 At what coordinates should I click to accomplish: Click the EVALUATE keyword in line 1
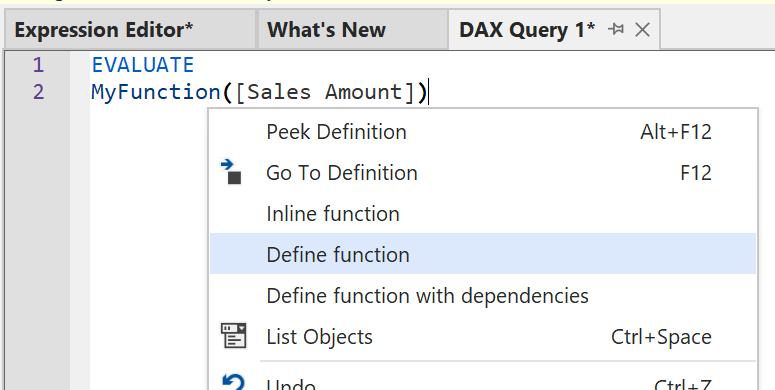[x=143, y=65]
